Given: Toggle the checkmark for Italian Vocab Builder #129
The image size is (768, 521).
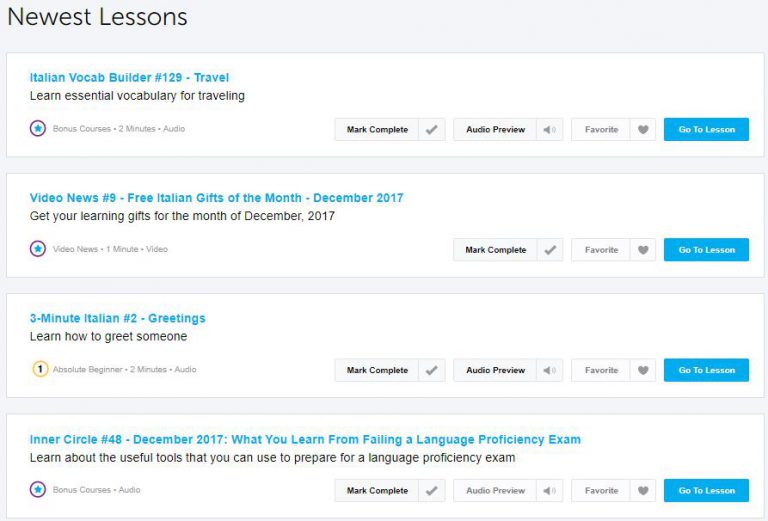Looking at the screenshot, I should tap(432, 130).
